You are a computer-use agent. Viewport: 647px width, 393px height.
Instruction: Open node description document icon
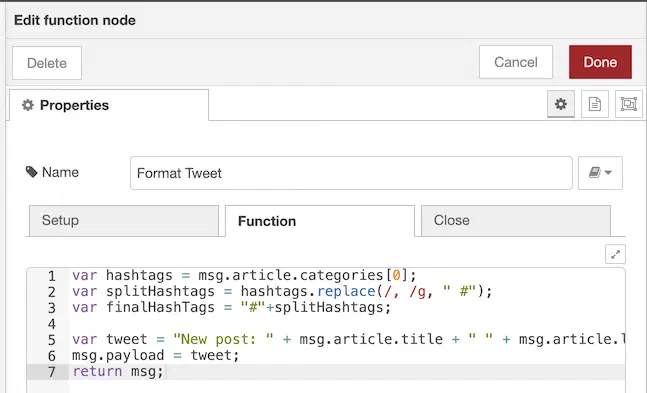coord(595,104)
